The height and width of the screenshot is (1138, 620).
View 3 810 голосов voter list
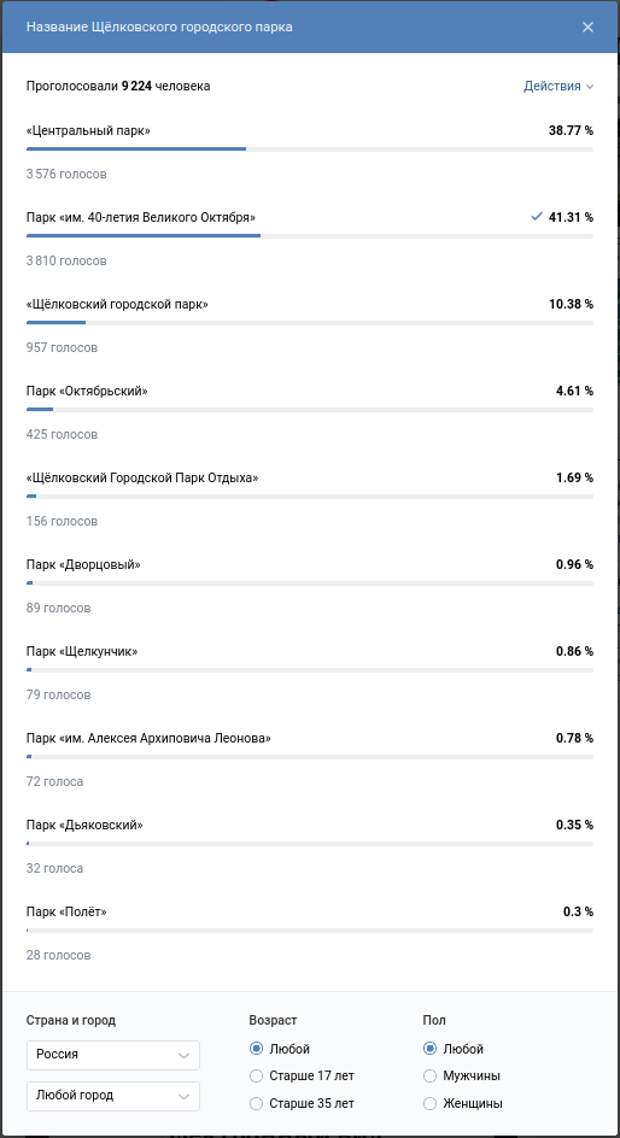[66, 261]
